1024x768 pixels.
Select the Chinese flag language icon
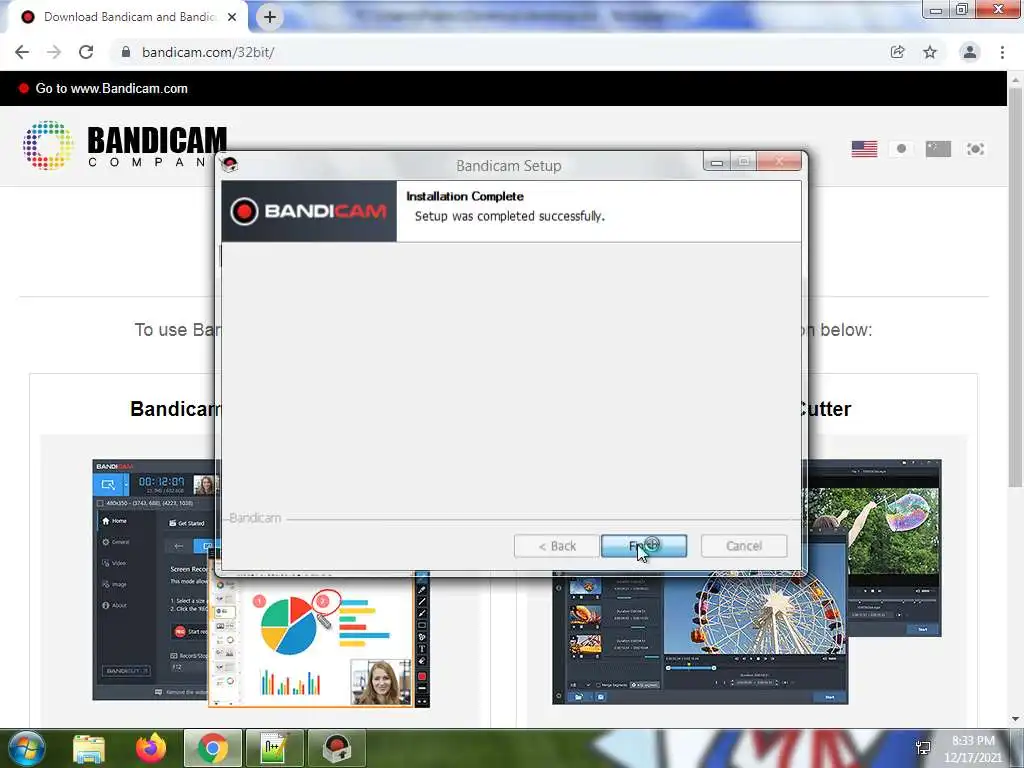point(938,149)
